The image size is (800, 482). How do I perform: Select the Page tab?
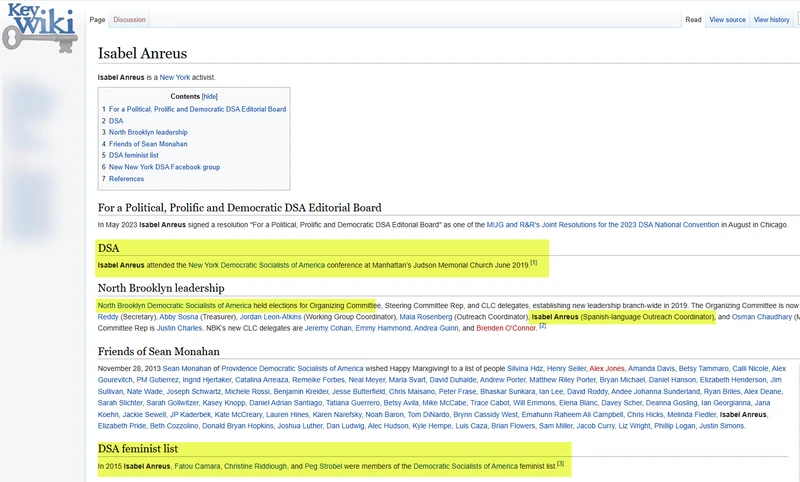pos(97,20)
